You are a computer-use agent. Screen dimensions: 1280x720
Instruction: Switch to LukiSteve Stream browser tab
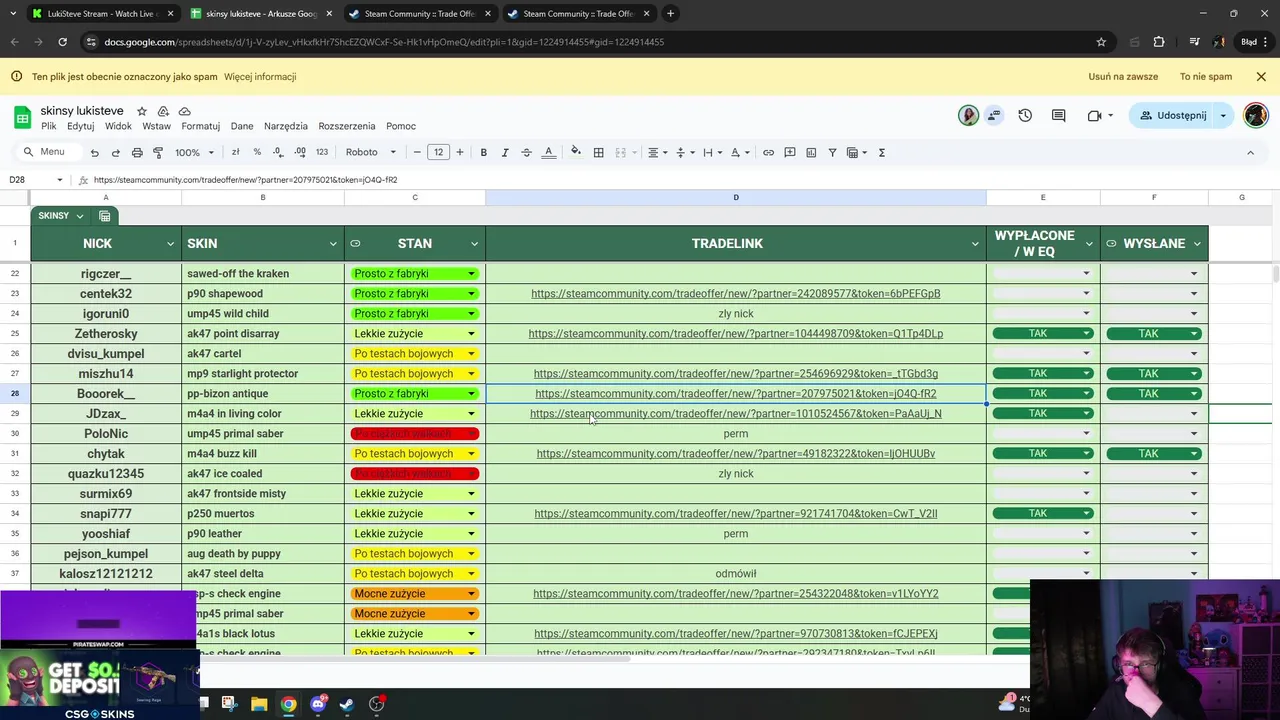(103, 14)
